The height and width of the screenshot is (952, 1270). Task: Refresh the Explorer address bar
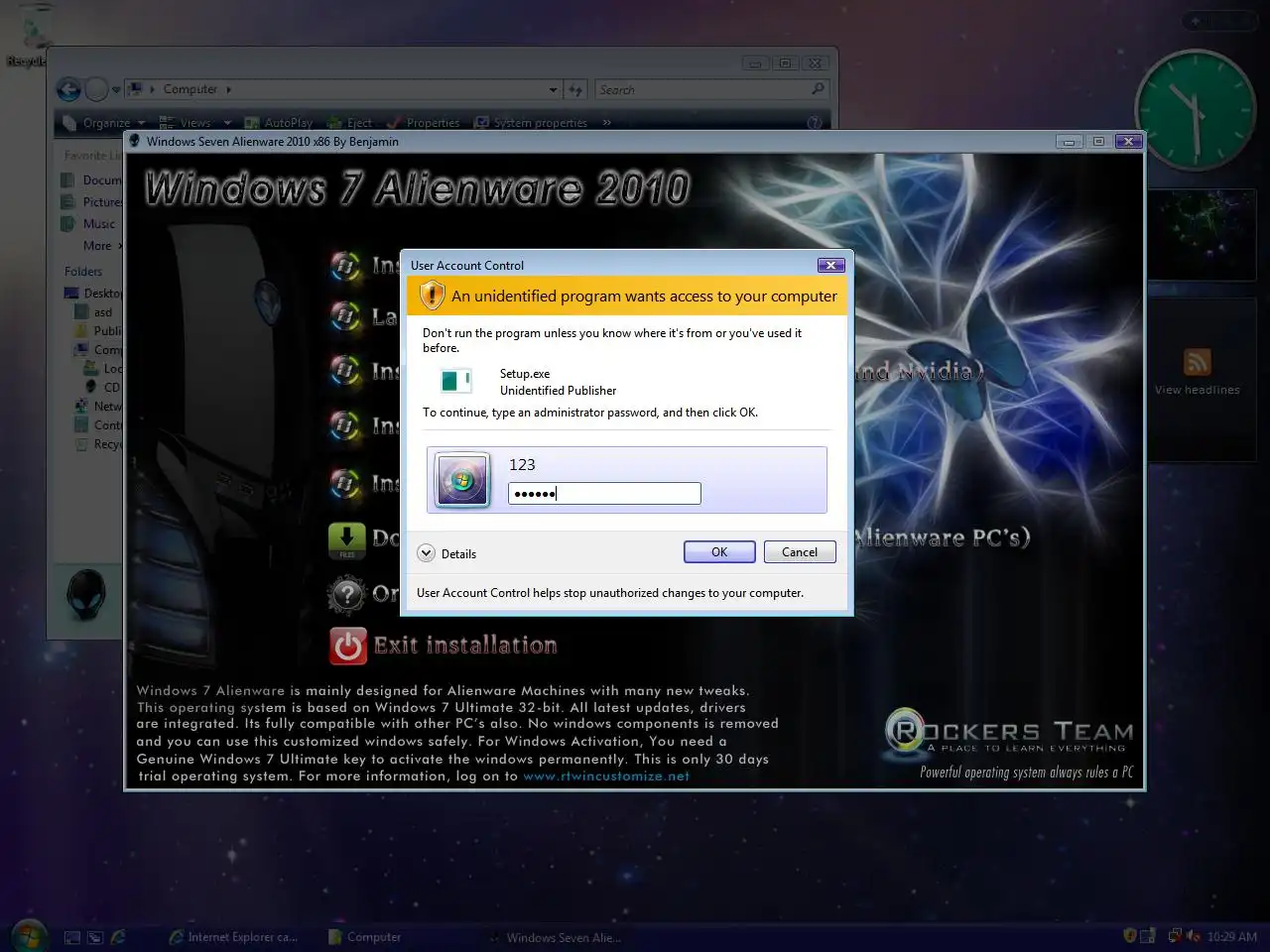[575, 90]
